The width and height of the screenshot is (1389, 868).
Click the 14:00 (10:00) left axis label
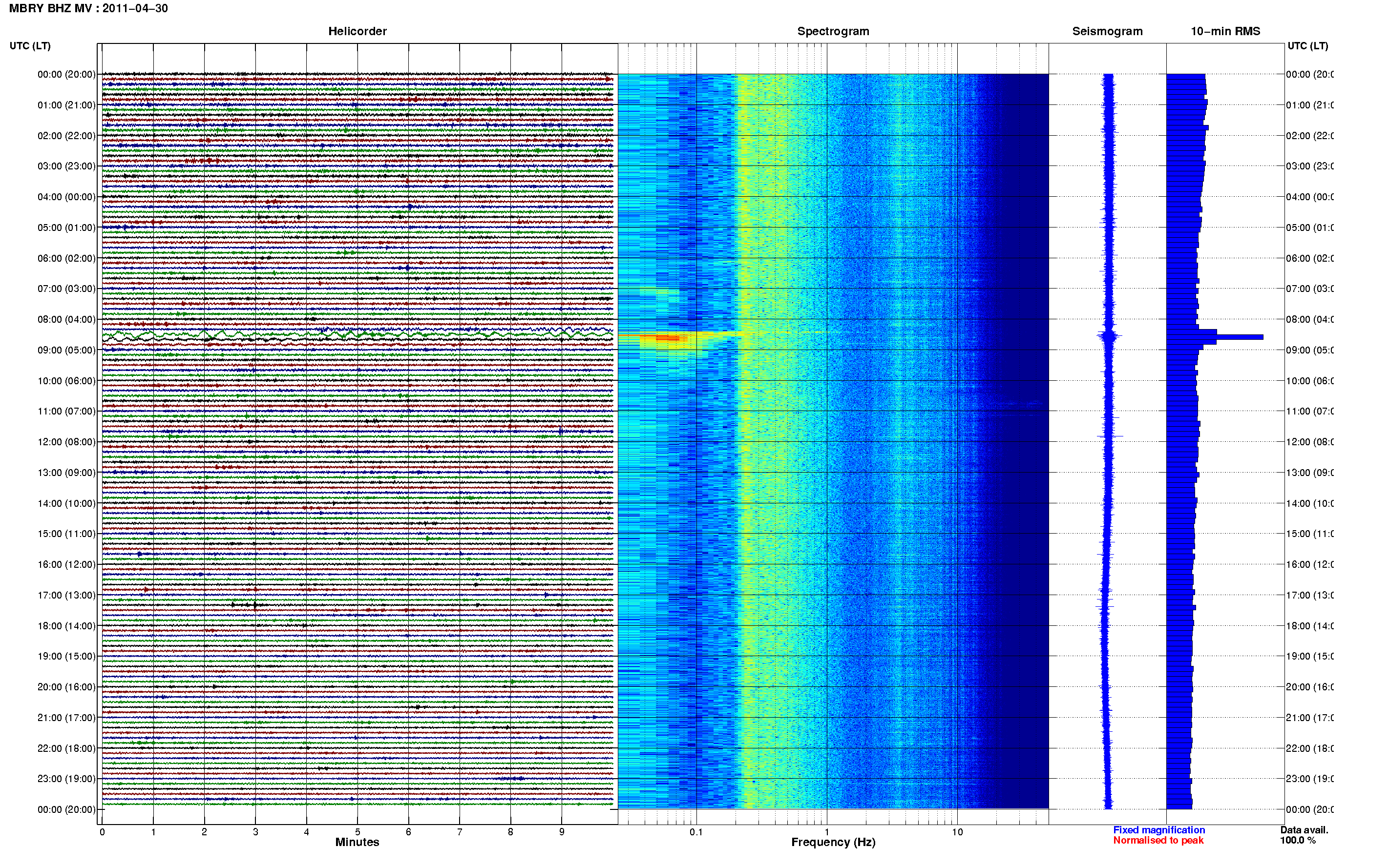click(x=66, y=503)
